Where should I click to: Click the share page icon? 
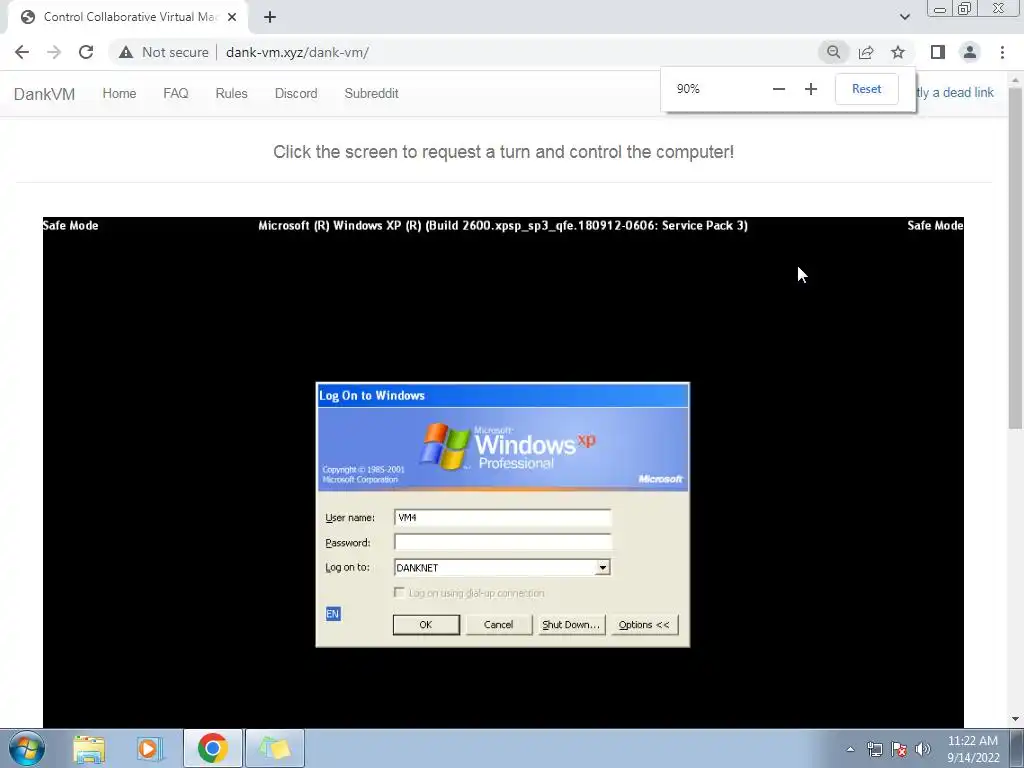[x=866, y=52]
